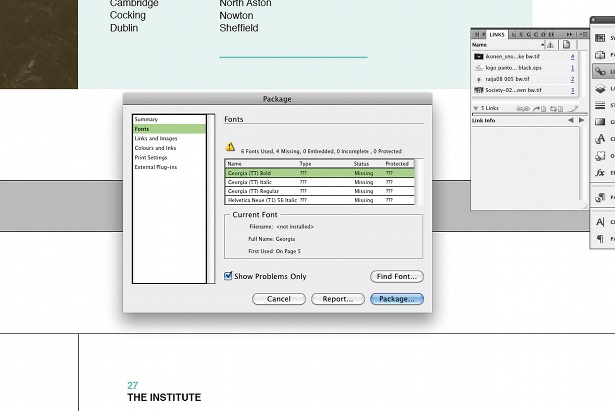Sort links by the page column icon
Viewport: 615px width, 411px height.
pos(566,45)
